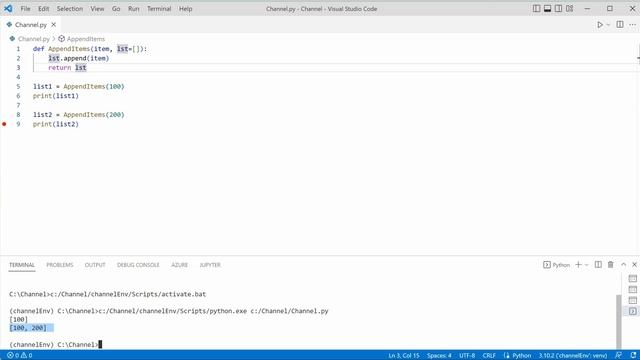The width and height of the screenshot is (640, 360).
Task: Click the terminal scrollbar thumb
Action: (619, 322)
